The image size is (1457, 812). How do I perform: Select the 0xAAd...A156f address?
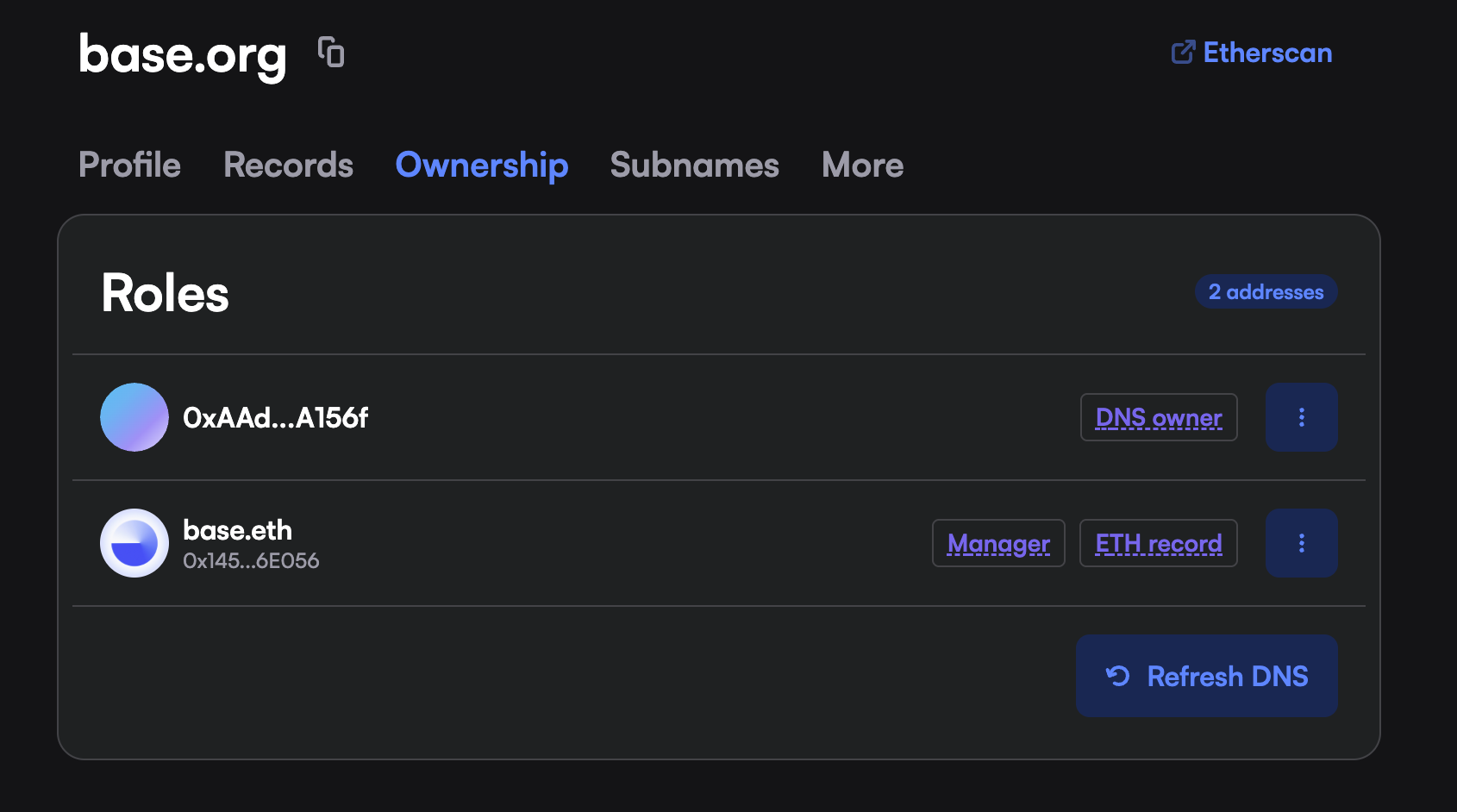275,418
